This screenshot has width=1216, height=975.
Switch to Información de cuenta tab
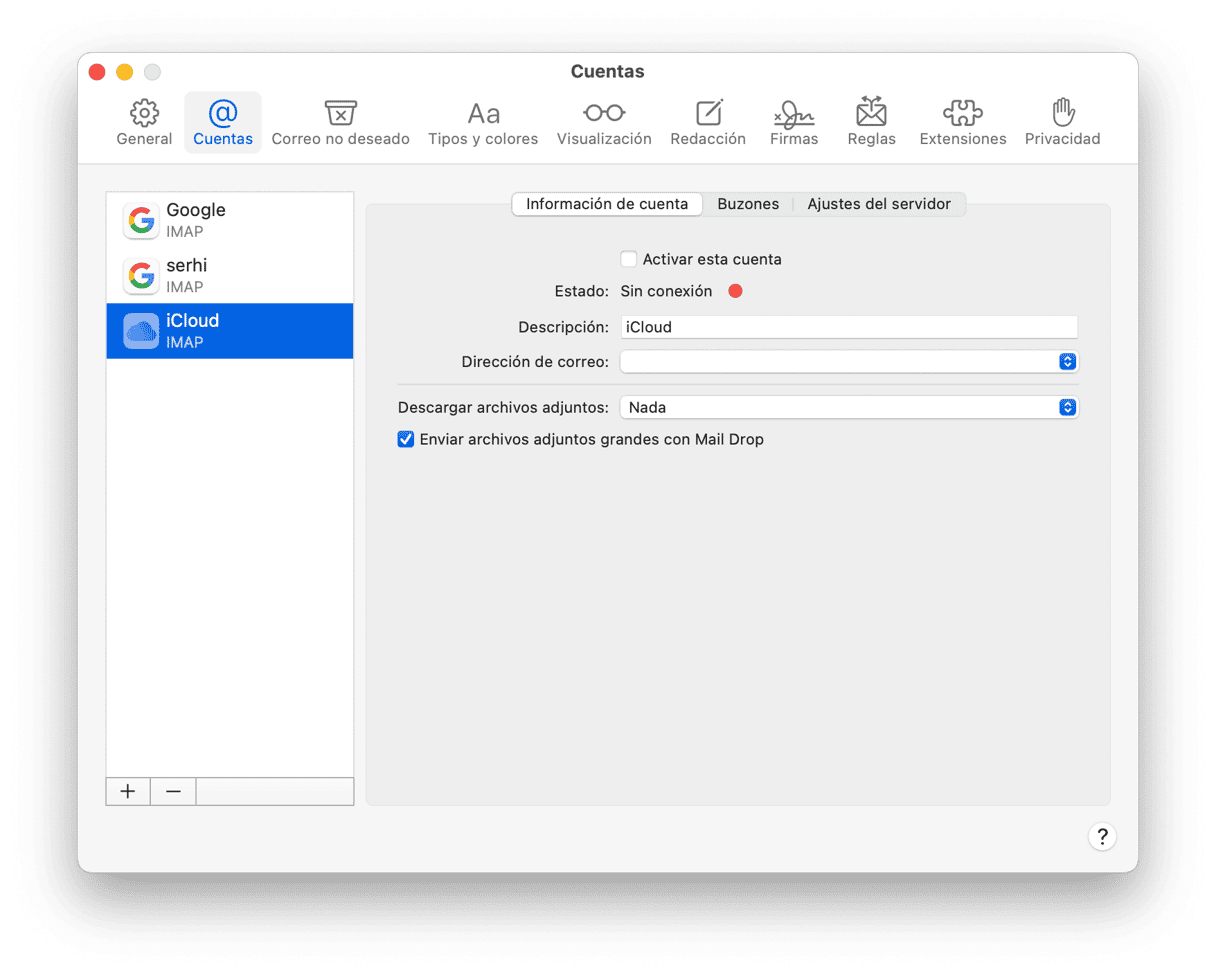click(607, 204)
